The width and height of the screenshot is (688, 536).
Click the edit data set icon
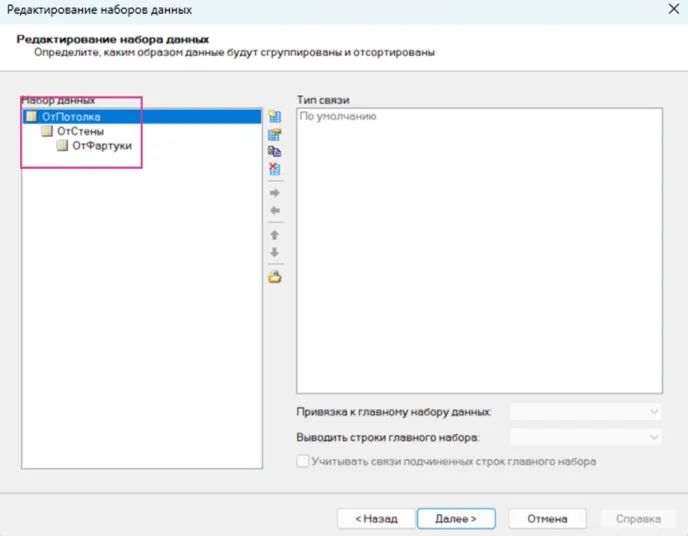[274, 134]
